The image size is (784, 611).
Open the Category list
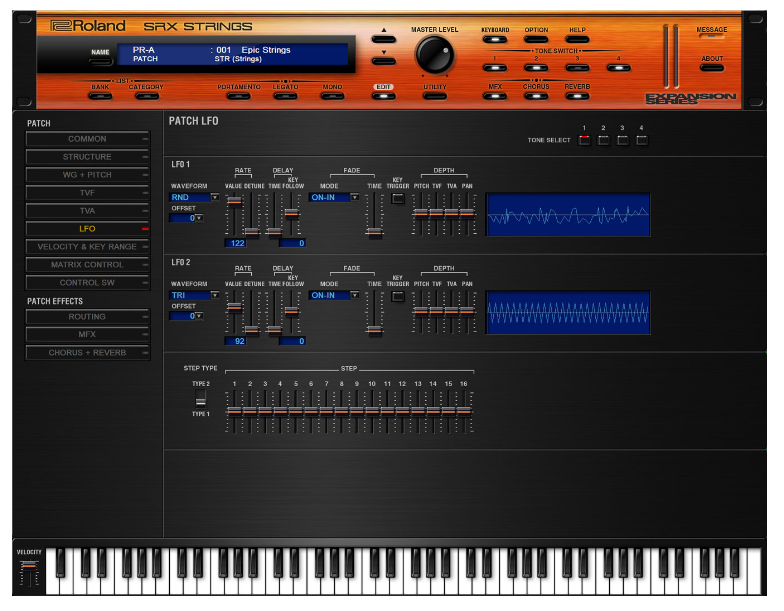pos(146,96)
